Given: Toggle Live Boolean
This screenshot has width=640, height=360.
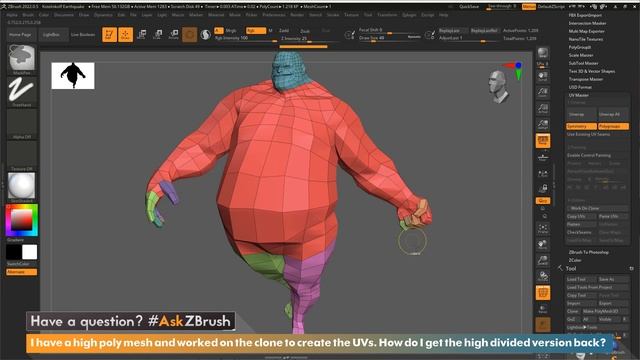Looking at the screenshot, I should point(83,35).
